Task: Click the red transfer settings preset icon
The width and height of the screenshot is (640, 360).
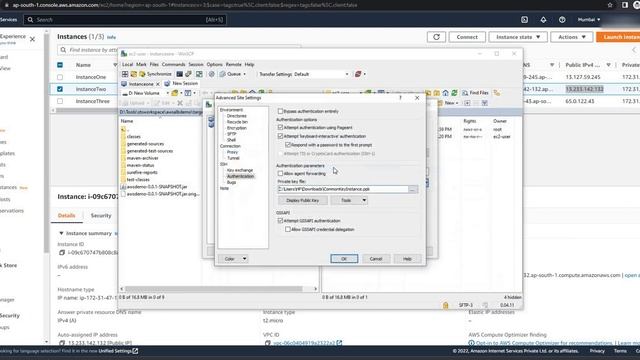Action: 358,74
